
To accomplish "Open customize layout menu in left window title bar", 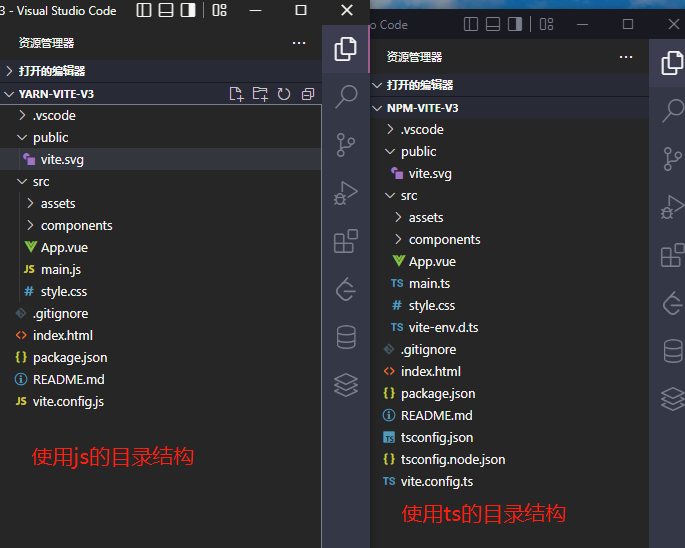I will pyautogui.click(x=220, y=10).
